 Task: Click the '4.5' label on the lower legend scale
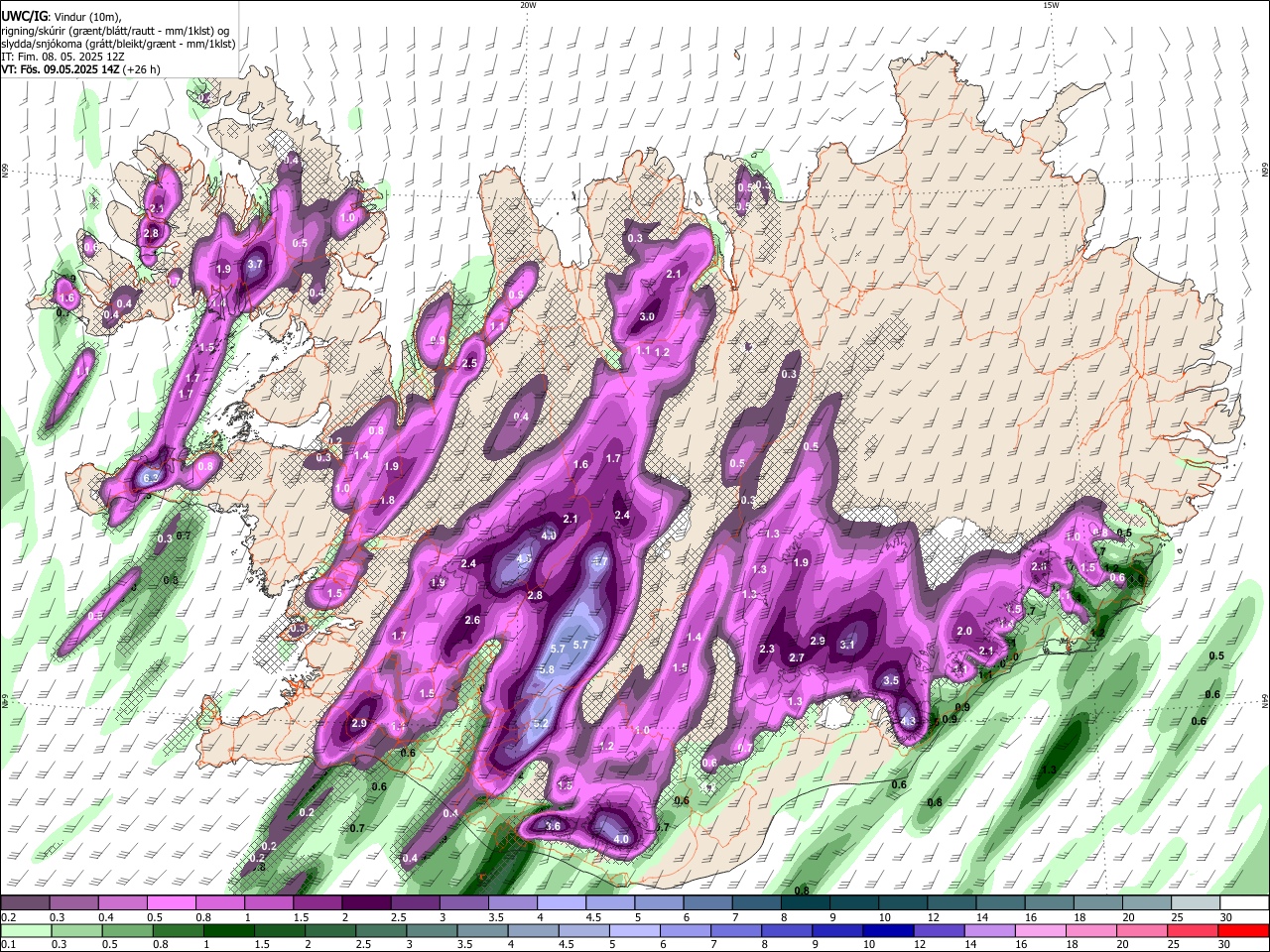568,945
